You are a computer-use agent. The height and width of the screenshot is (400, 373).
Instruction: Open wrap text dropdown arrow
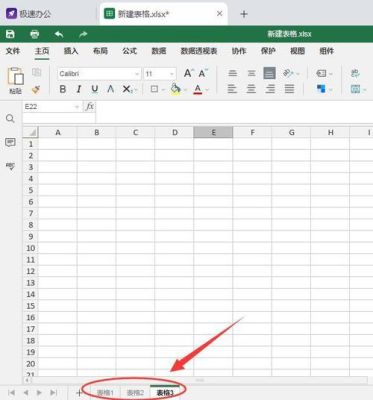click(331, 74)
